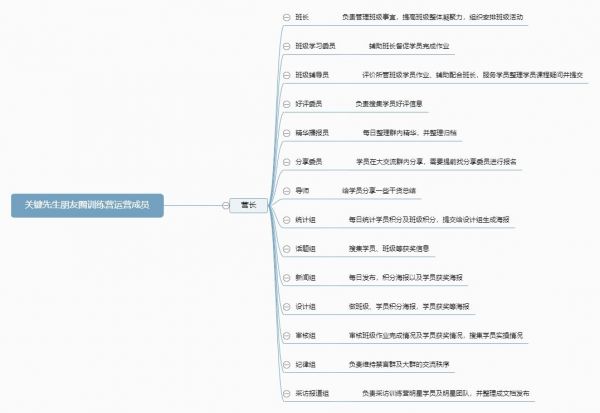Collapse the 班级学习委员 branch
Screen dimensions: 600x413
[287, 46]
